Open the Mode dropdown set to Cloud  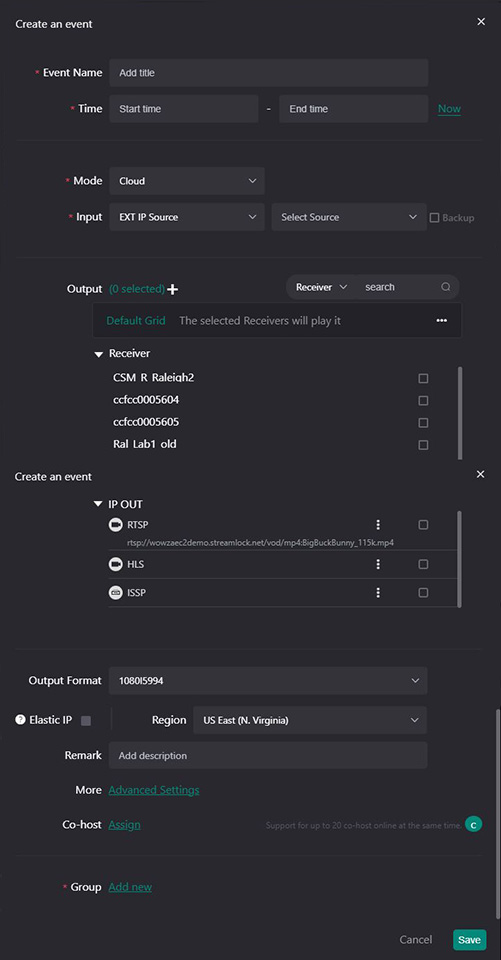[x=187, y=181]
